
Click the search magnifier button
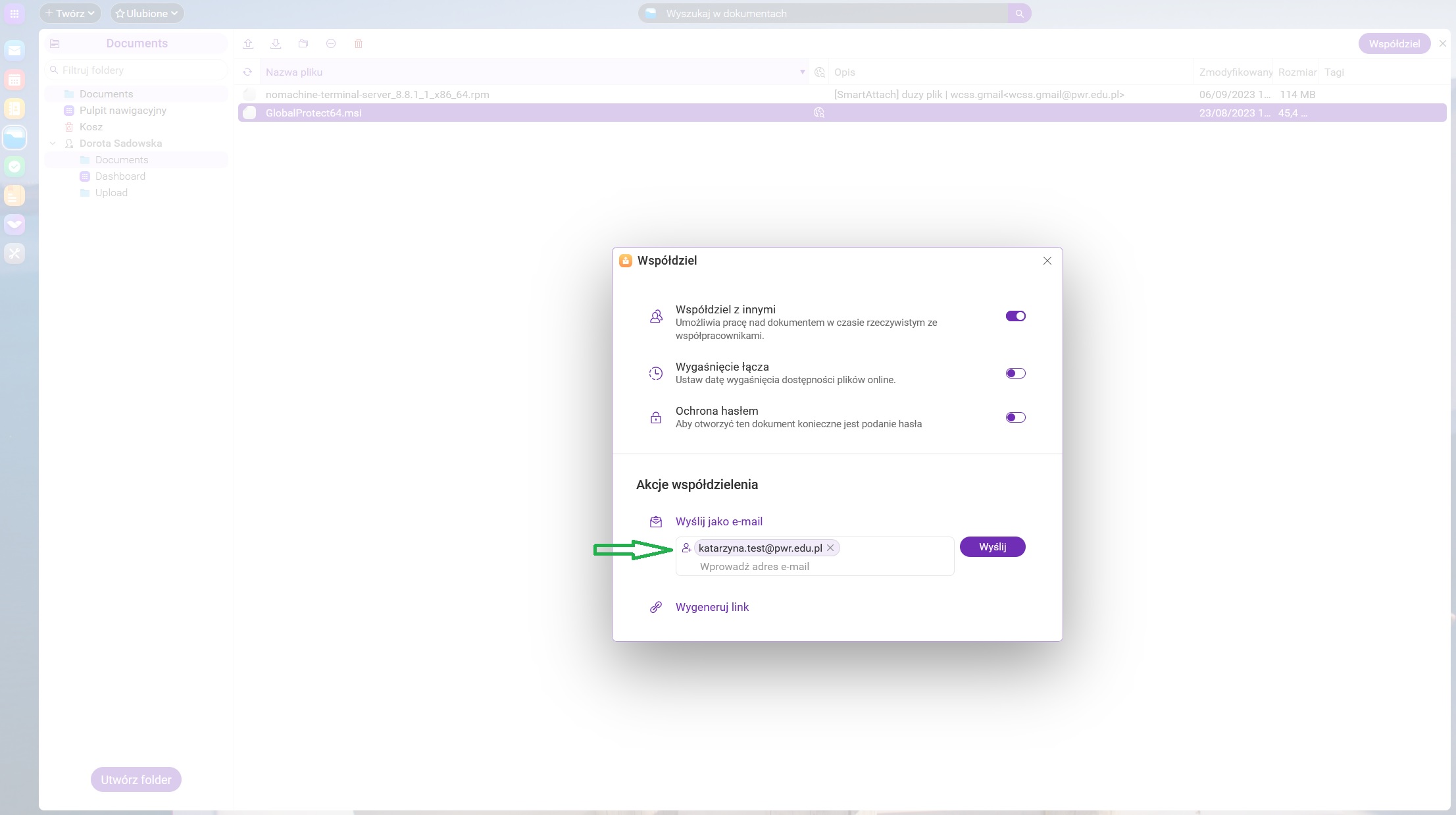click(1019, 13)
